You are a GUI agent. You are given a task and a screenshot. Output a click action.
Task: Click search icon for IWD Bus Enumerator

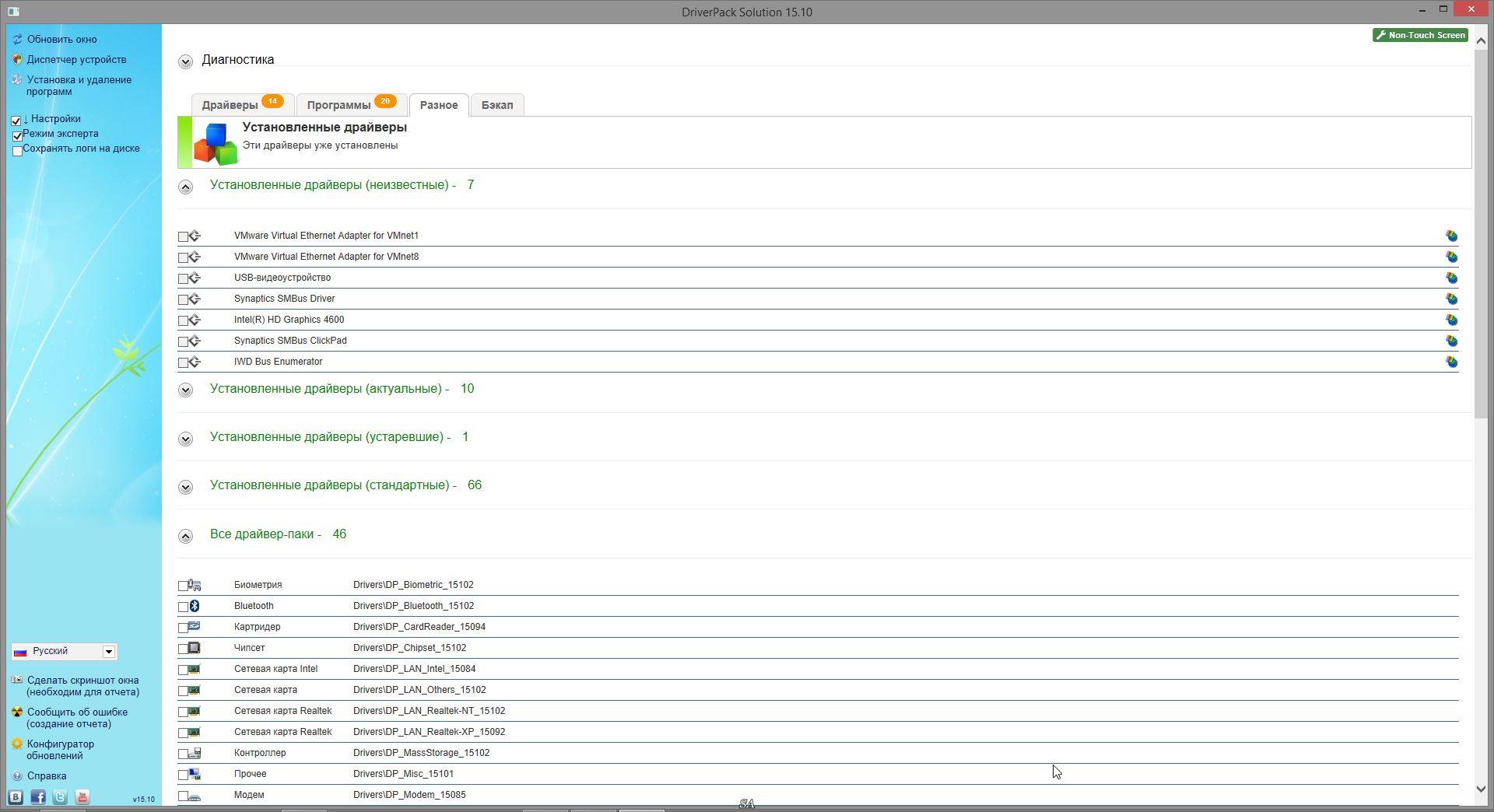pos(1451,362)
